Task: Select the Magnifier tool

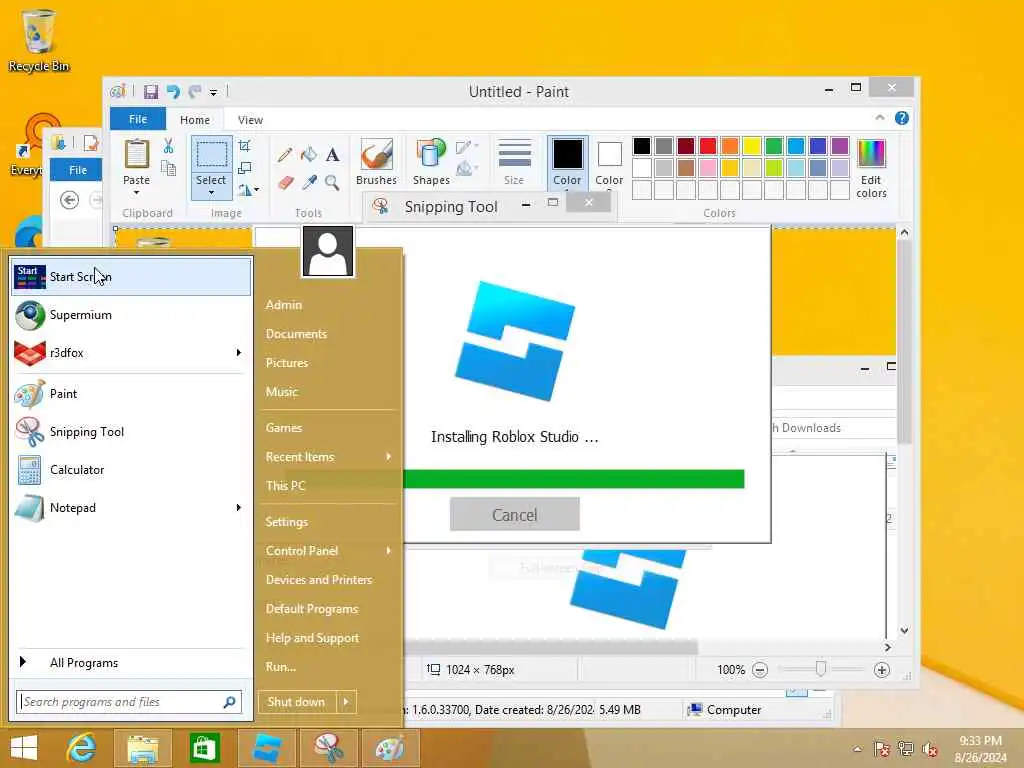Action: tap(332, 182)
